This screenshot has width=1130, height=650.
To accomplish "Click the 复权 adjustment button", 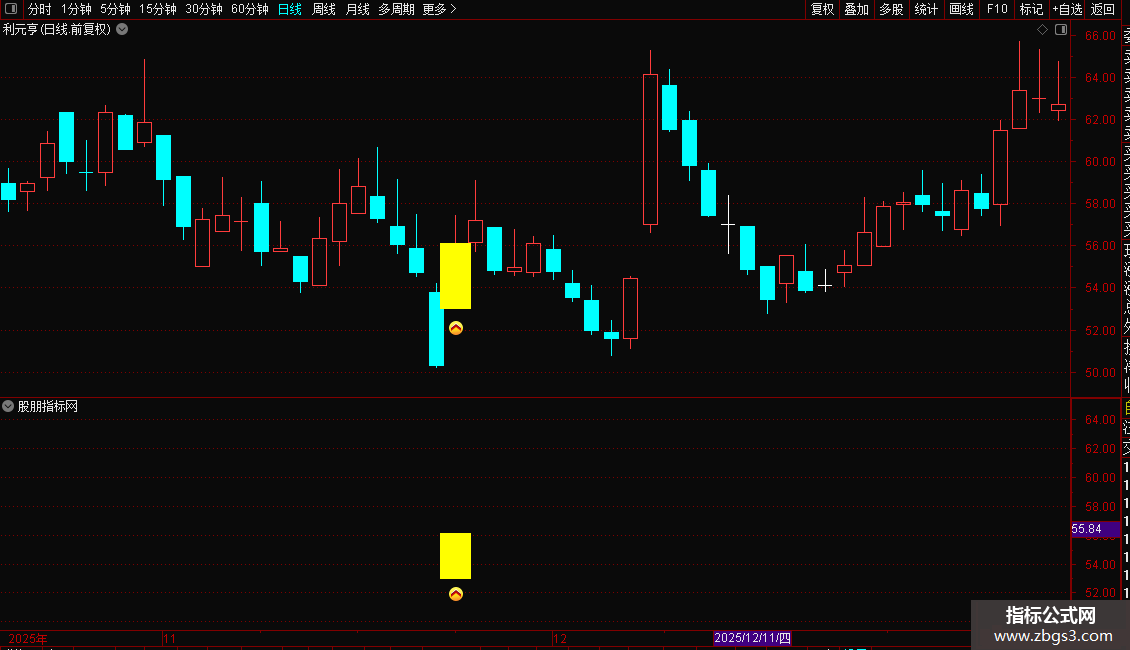I will pyautogui.click(x=822, y=9).
